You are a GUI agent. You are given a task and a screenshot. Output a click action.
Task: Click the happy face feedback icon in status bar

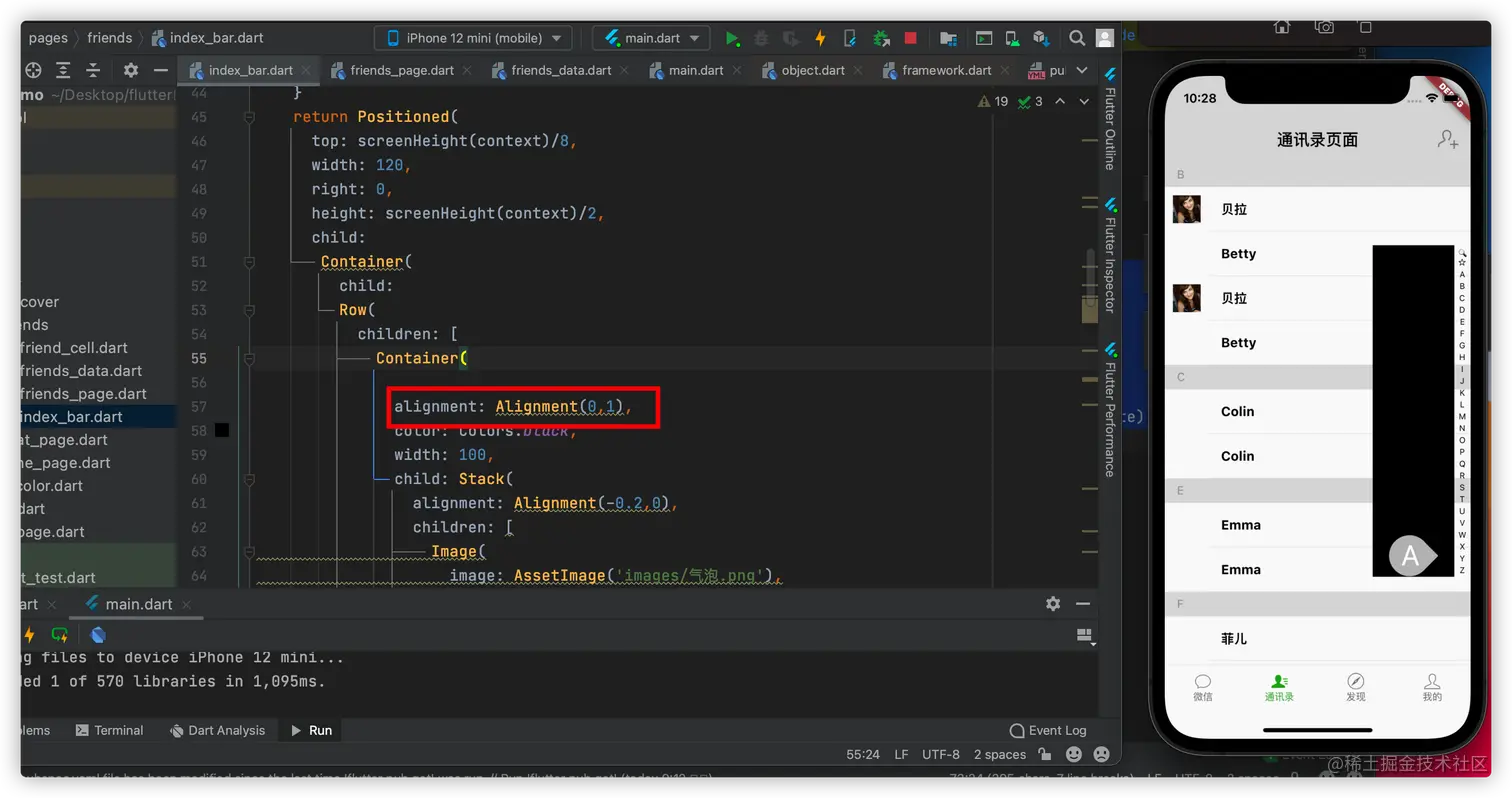(1074, 754)
